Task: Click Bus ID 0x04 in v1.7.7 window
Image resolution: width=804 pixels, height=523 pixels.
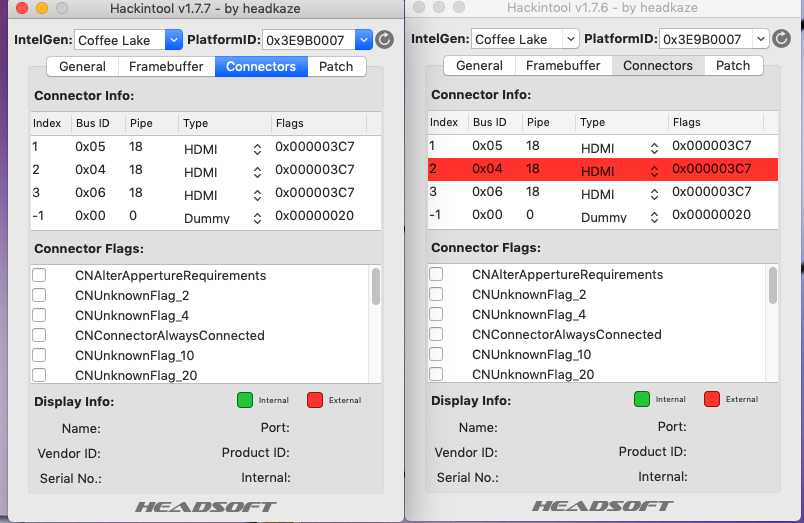Action: pos(90,170)
